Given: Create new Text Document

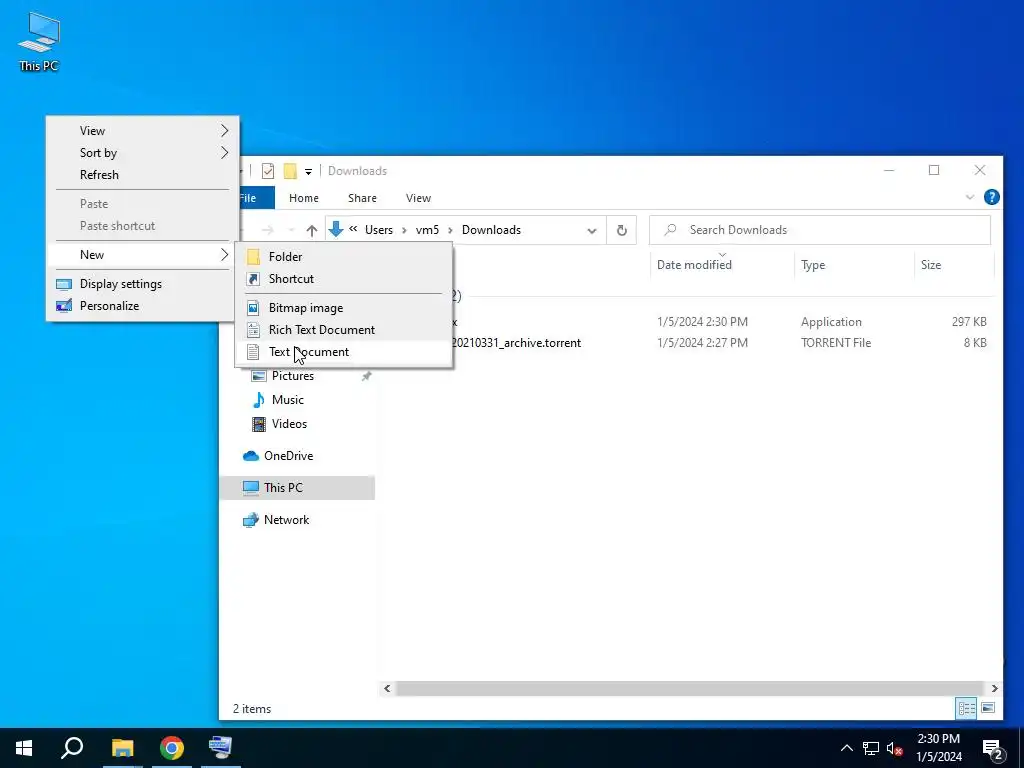Looking at the screenshot, I should coord(344,352).
